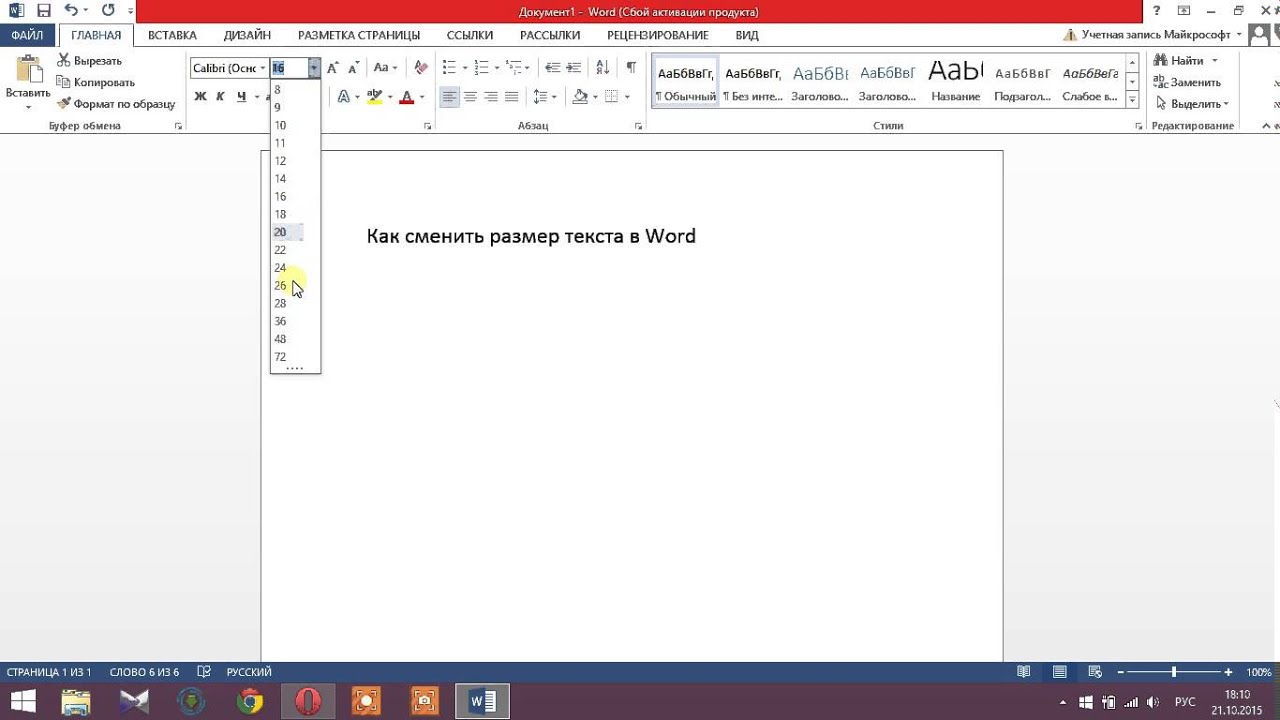This screenshot has width=1280, height=720.
Task: Open Windows Start button
Action: tap(23, 702)
